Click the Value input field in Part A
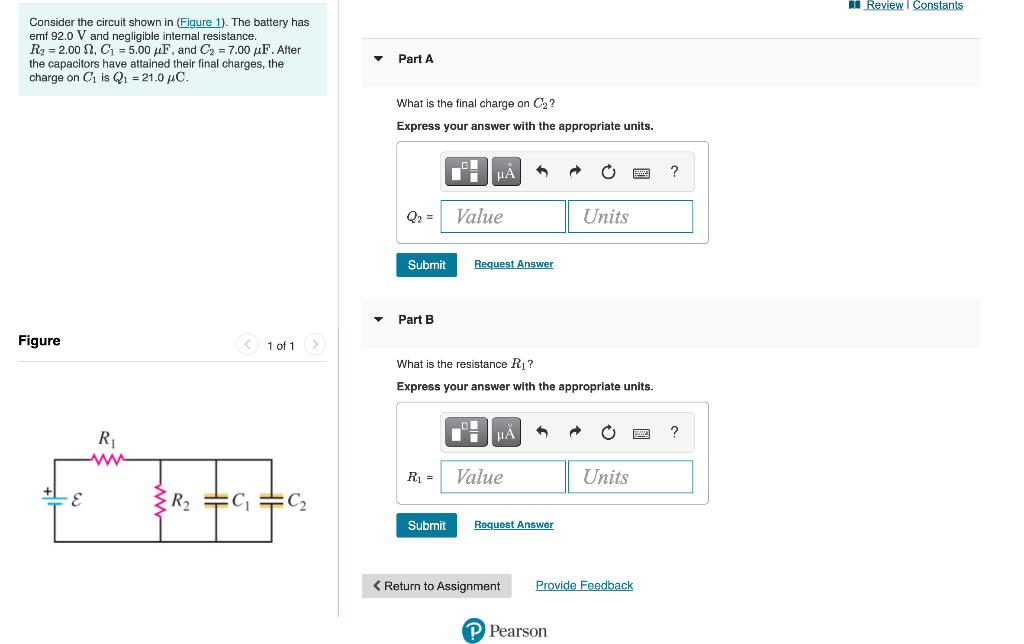The height and width of the screenshot is (644, 1024). pos(502,216)
